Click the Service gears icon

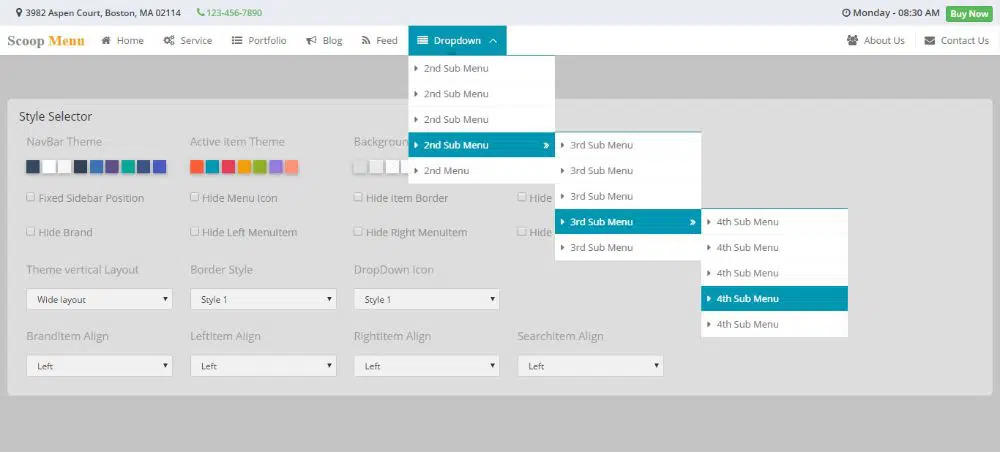tap(169, 41)
